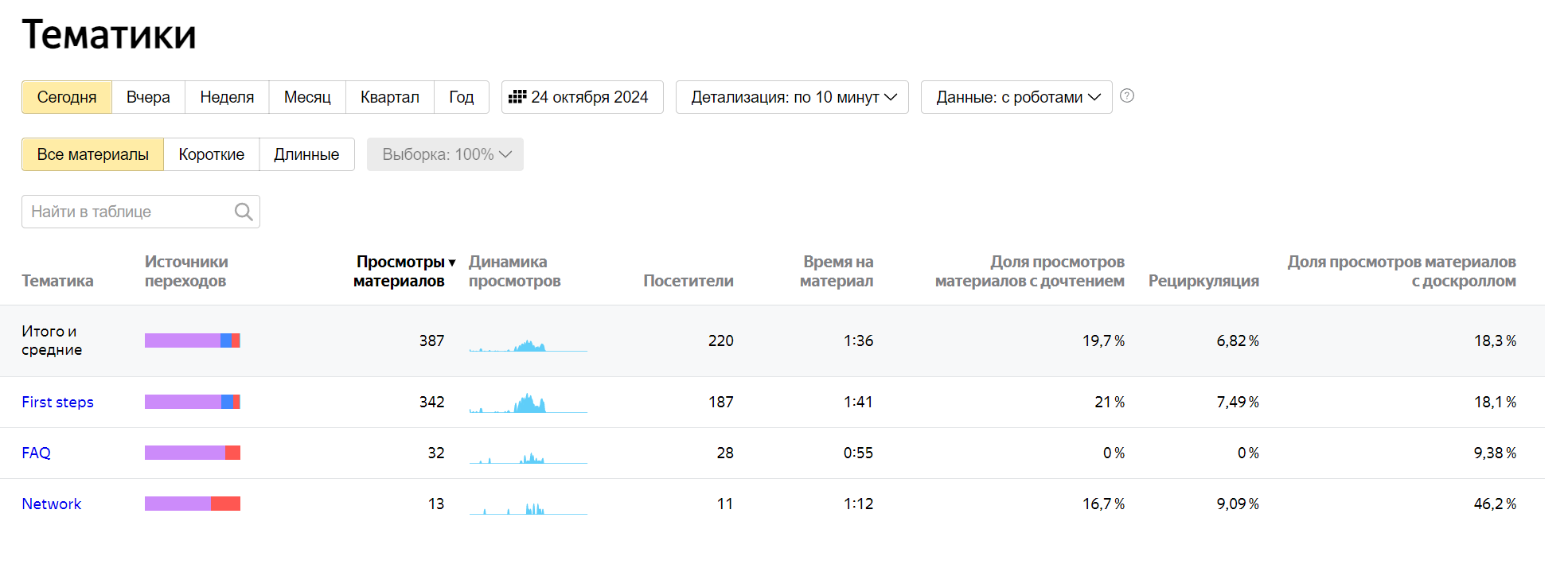
Task: Sort by the Посетители column header
Action: [688, 281]
